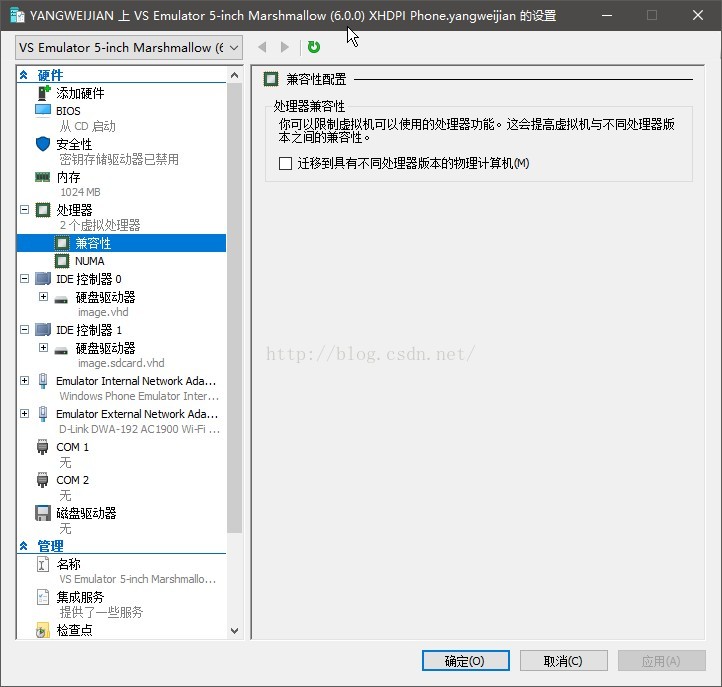Select the 检查点 settings item
The image size is (722, 687).
74,630
